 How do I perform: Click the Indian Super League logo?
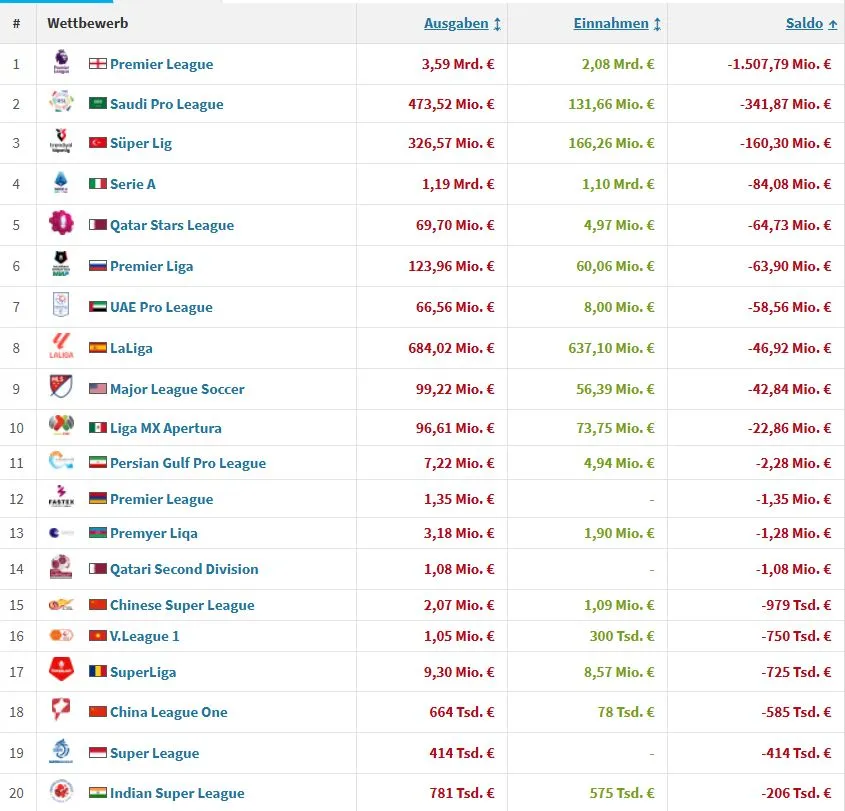[61, 791]
